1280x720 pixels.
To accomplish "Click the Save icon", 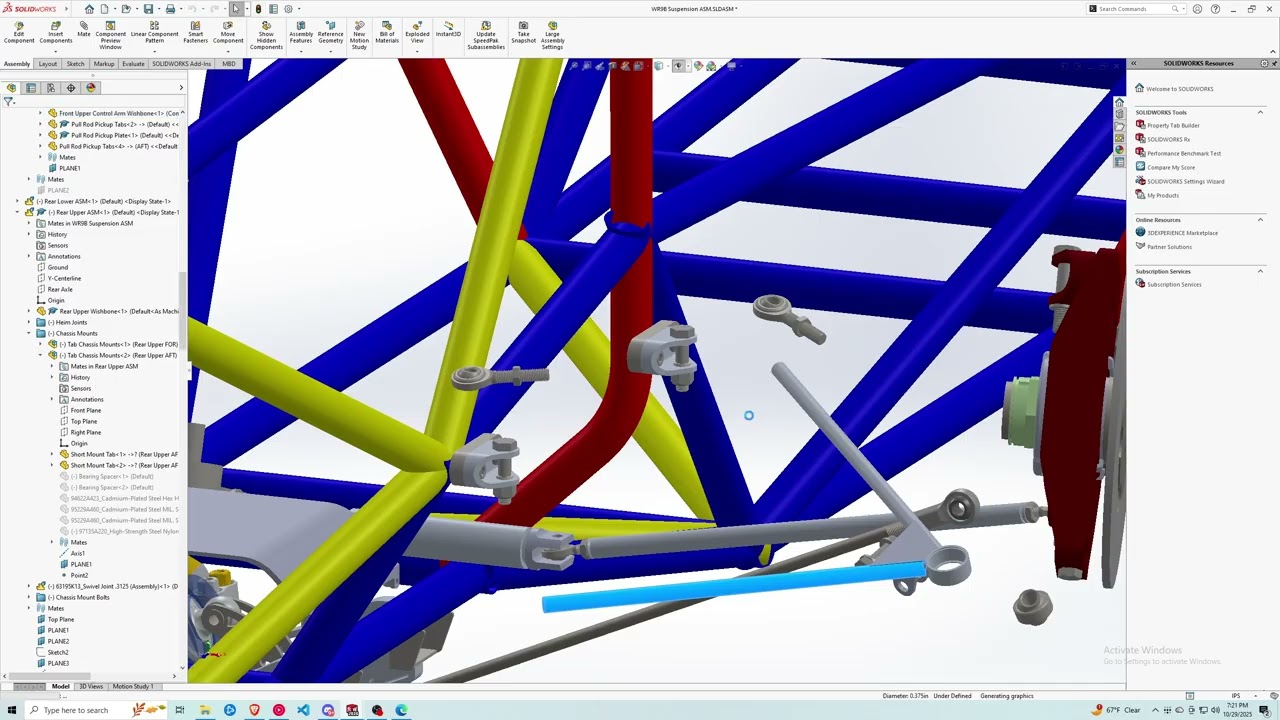I will pyautogui.click(x=148, y=9).
